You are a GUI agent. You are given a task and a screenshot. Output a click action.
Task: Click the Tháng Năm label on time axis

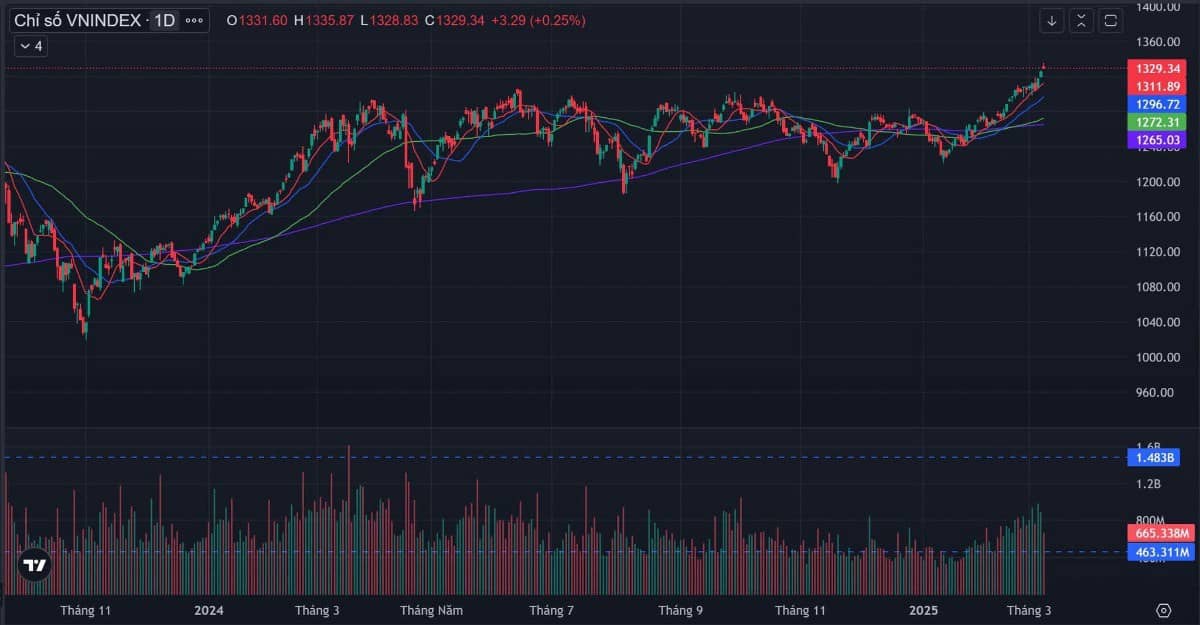(430, 610)
